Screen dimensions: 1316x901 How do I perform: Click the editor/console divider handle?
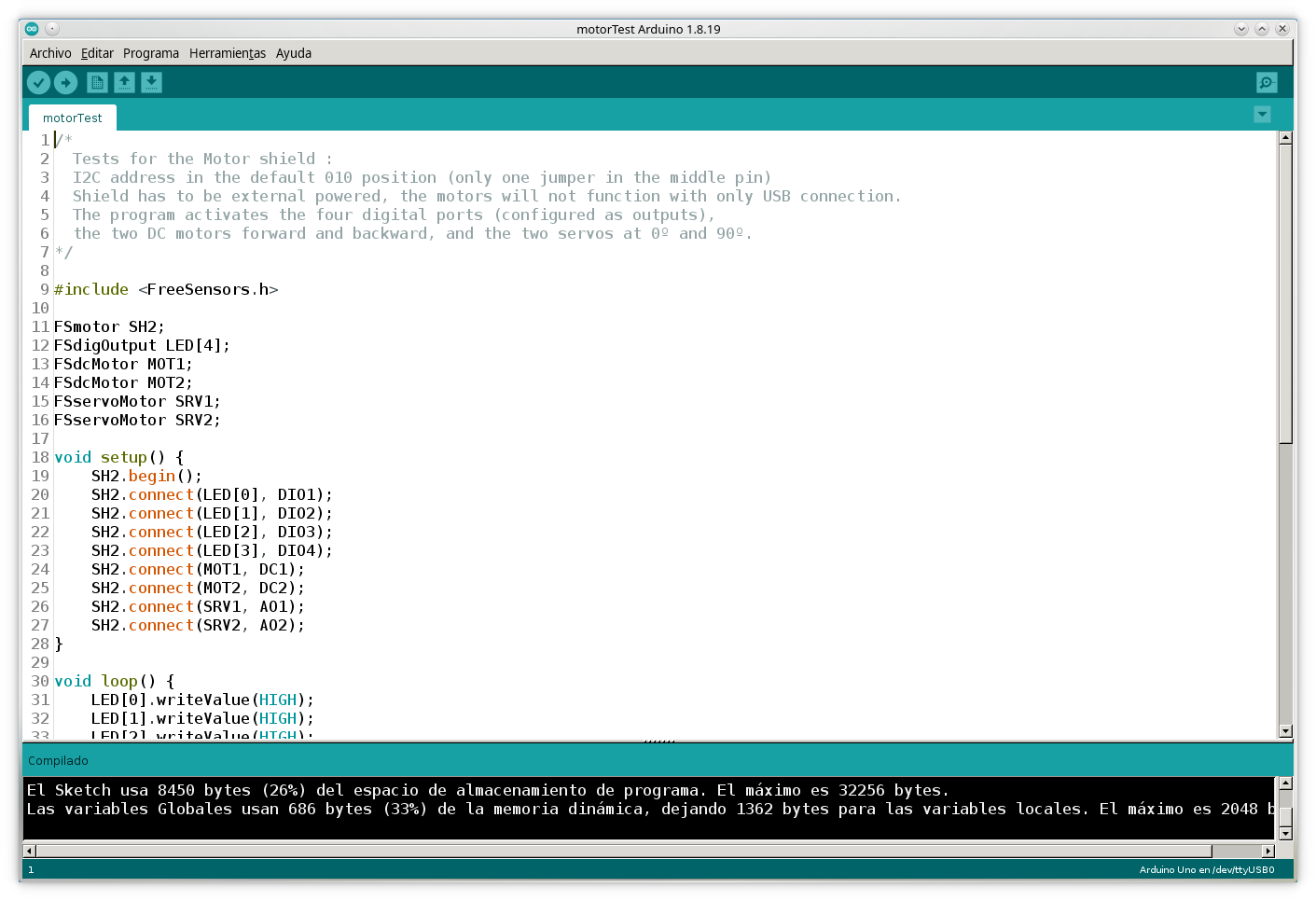click(658, 742)
